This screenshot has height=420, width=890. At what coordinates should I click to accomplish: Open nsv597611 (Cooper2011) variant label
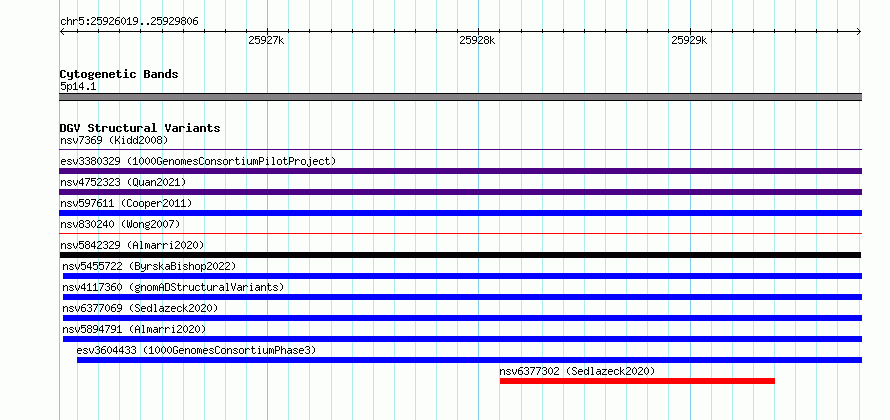tap(126, 203)
